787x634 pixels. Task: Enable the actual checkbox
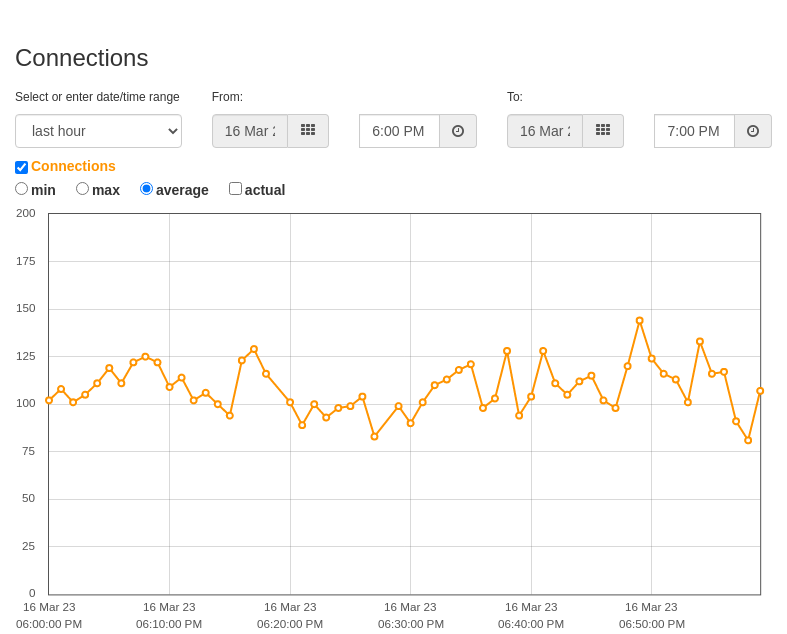pos(235,189)
